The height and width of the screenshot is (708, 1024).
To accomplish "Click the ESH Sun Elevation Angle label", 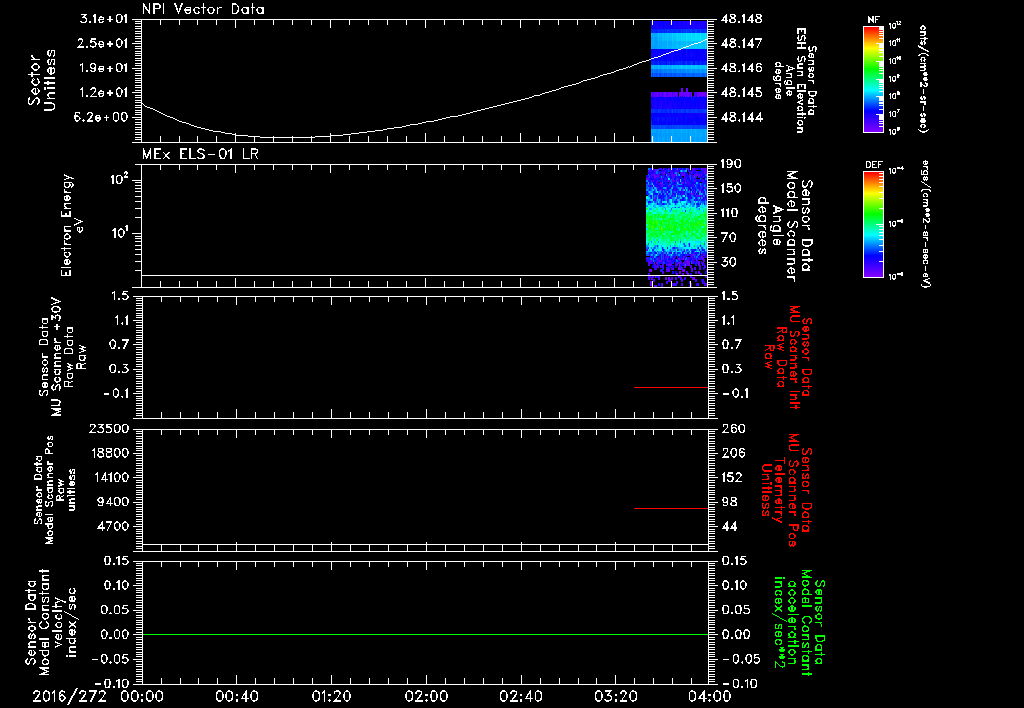I will (795, 80).
